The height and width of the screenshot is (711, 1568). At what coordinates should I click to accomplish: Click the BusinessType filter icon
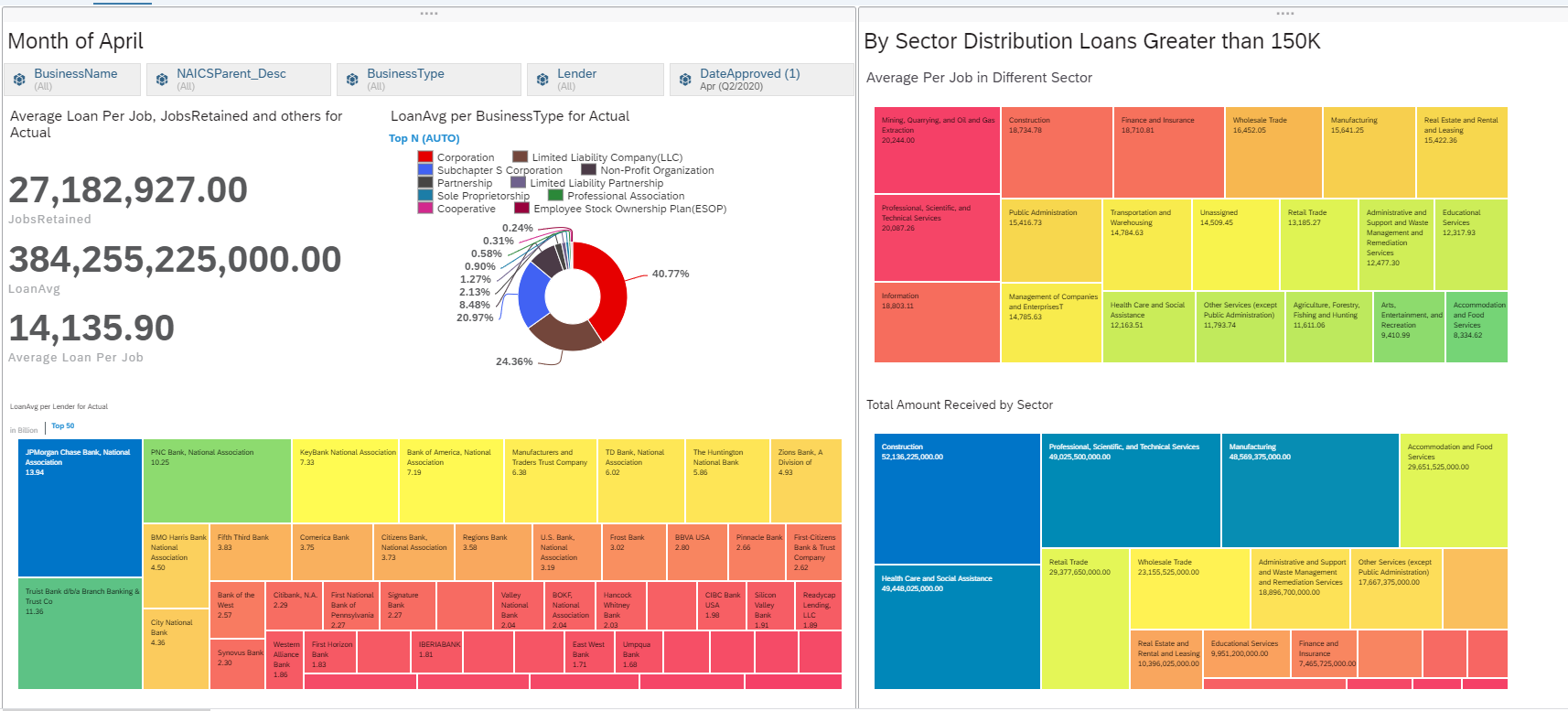click(x=352, y=80)
